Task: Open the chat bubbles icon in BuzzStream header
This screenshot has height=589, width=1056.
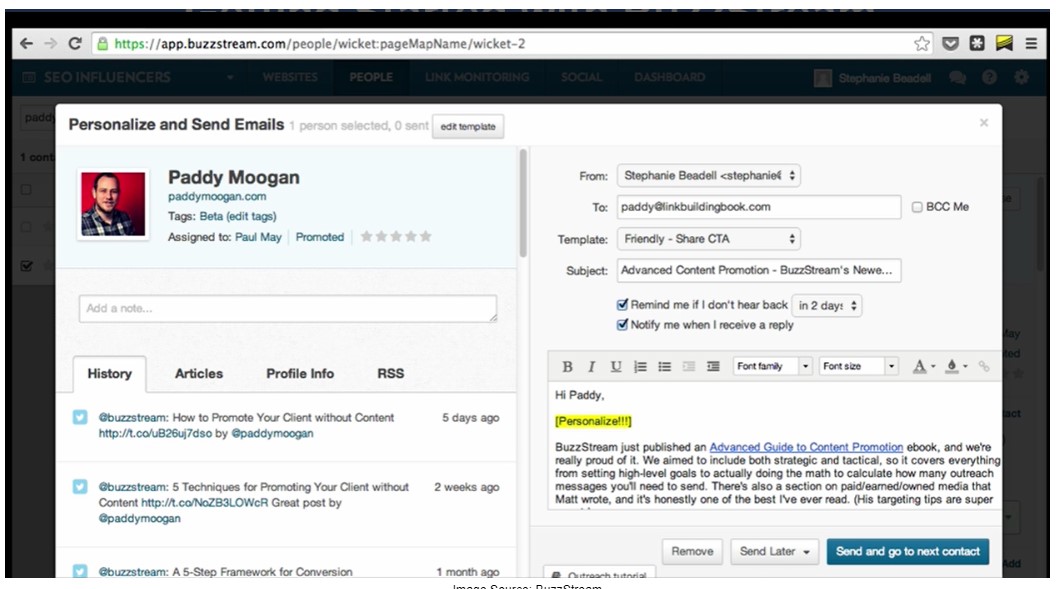Action: pos(957,77)
